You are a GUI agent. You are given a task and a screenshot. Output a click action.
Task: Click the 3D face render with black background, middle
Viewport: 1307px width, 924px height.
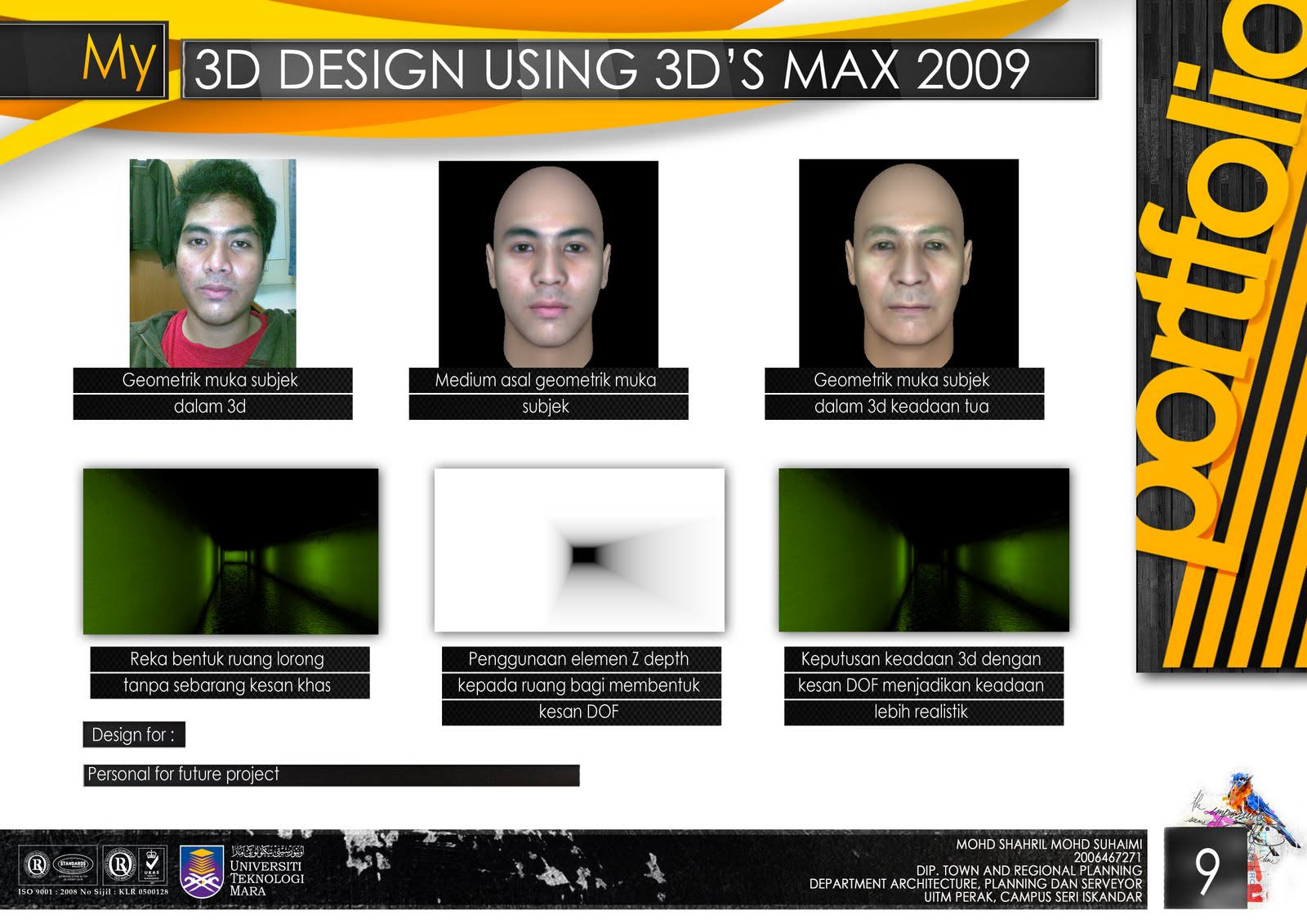tap(548, 264)
